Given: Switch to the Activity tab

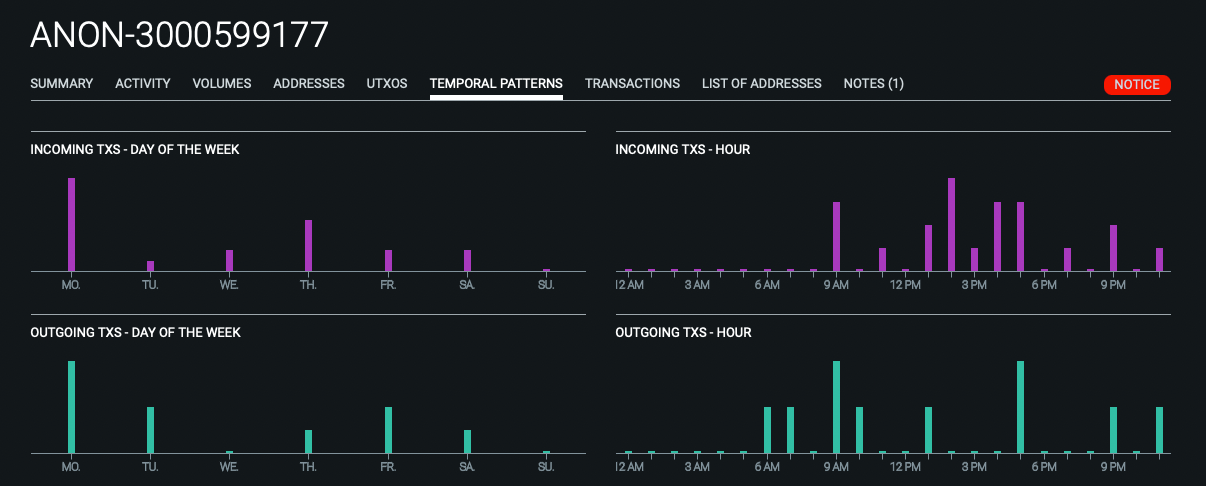Looking at the screenshot, I should [x=143, y=84].
